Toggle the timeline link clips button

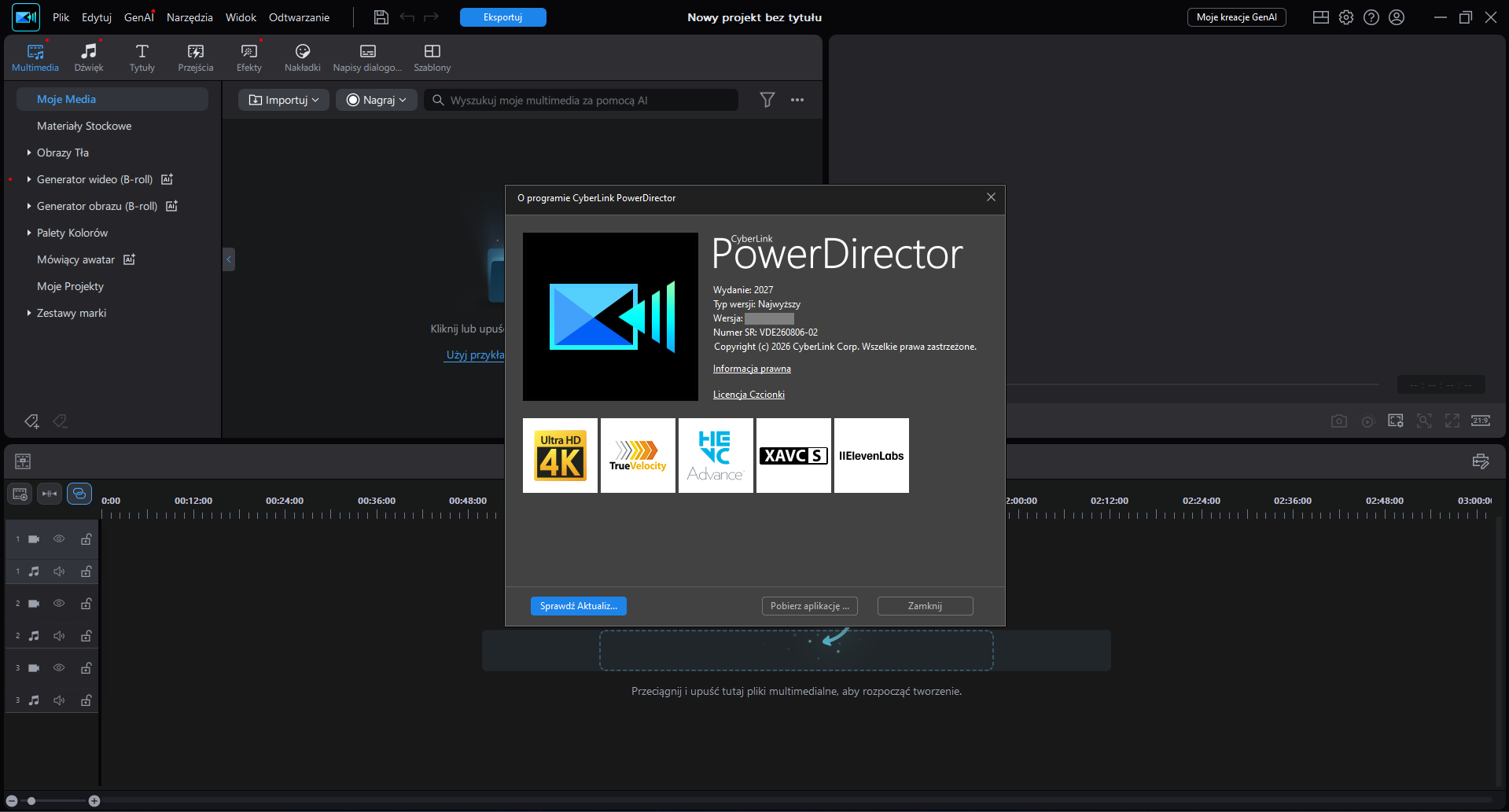pyautogui.click(x=79, y=494)
